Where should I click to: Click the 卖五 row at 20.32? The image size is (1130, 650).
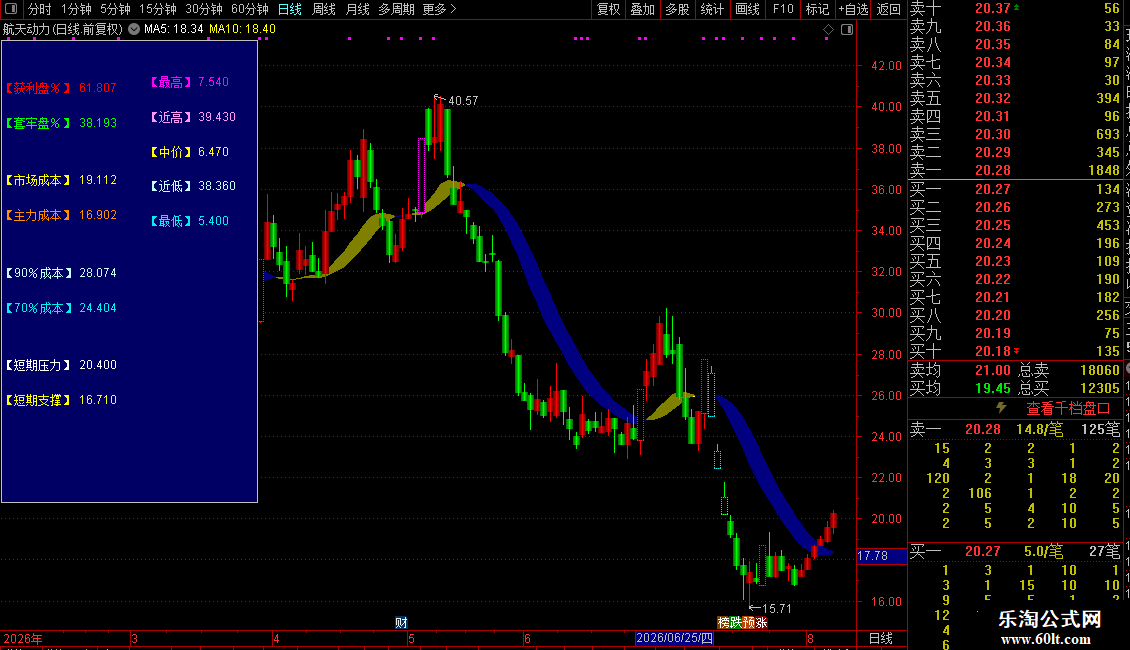(x=1015, y=99)
